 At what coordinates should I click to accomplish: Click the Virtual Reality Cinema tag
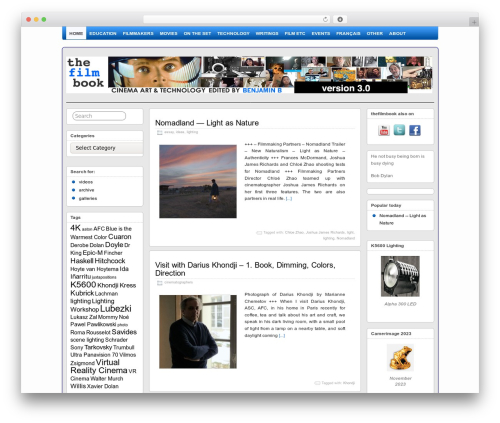click(99, 366)
